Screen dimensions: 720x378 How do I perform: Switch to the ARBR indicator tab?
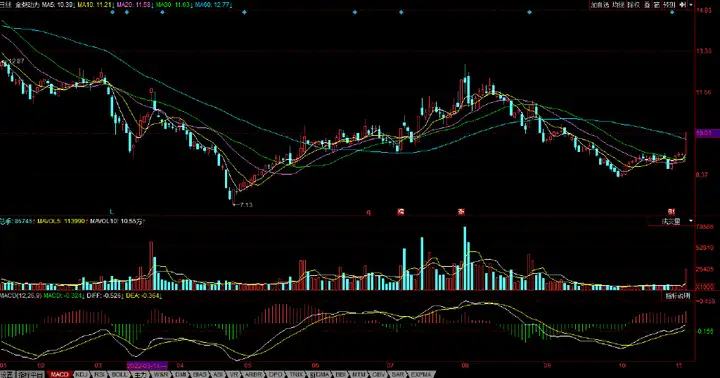pyautogui.click(x=254, y=374)
